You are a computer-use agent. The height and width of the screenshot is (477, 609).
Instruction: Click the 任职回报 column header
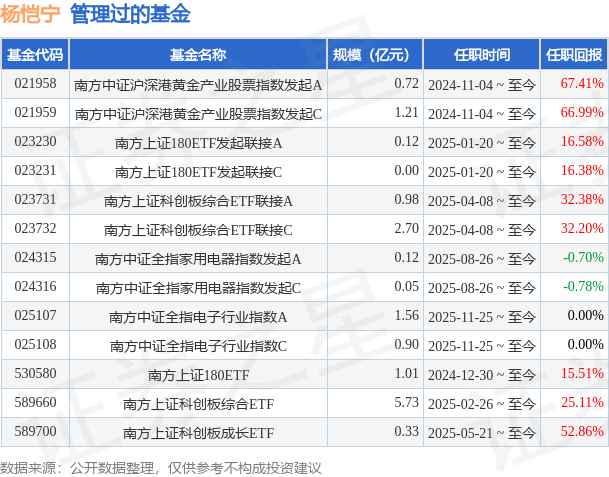click(x=574, y=55)
